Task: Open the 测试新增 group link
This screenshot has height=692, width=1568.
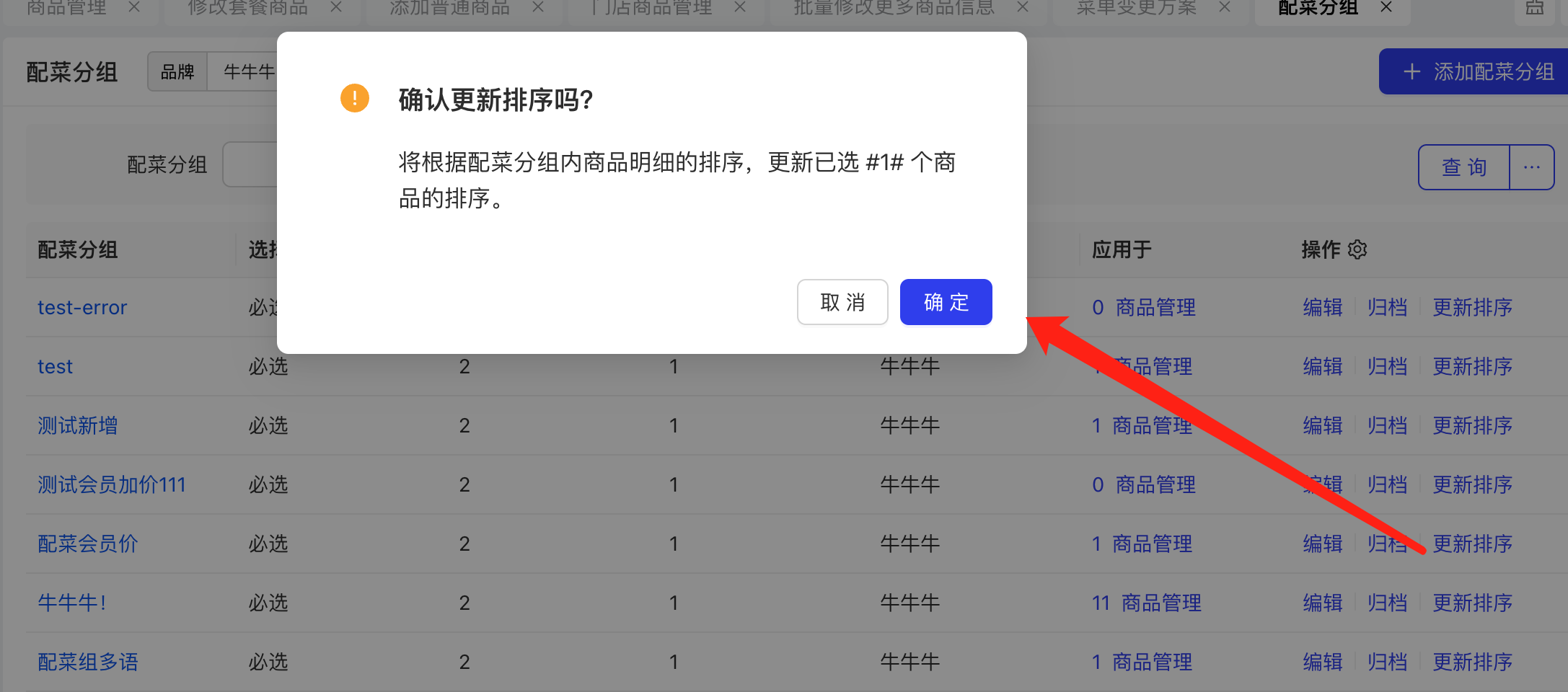Action: tap(78, 425)
